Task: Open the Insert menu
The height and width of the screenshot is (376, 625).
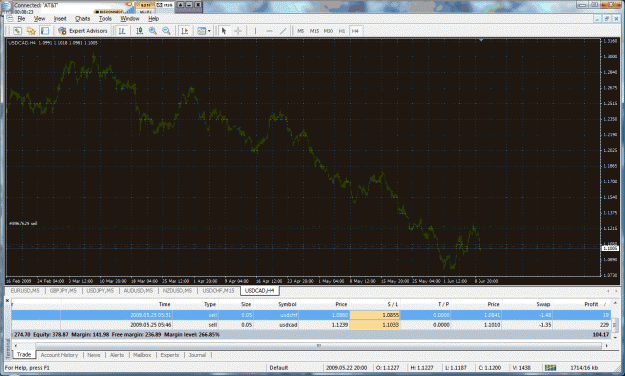Action: point(60,18)
